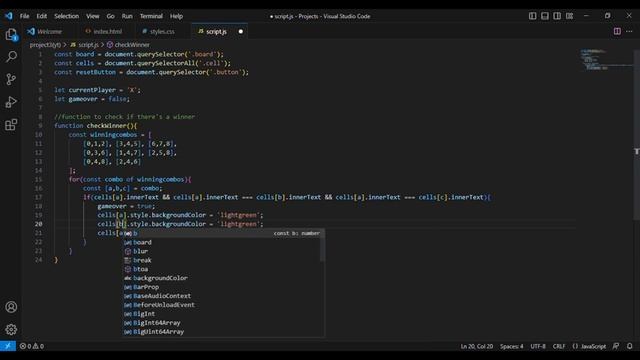Open the Terminal menu
640x360 pixels.
(151, 16)
